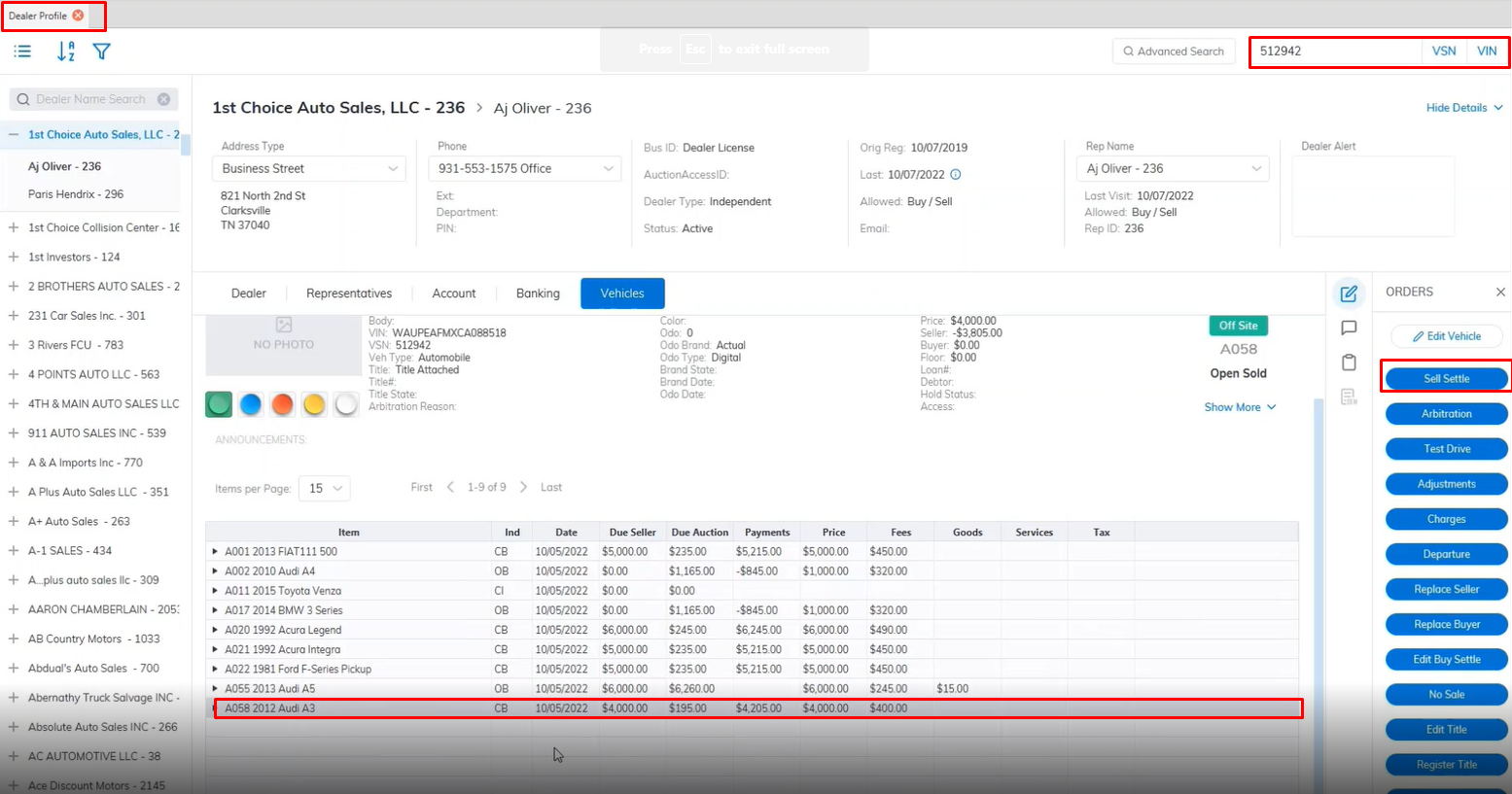Screen dimensions: 1512x794
Task: Open the Items per Page dropdown
Action: [325, 489]
